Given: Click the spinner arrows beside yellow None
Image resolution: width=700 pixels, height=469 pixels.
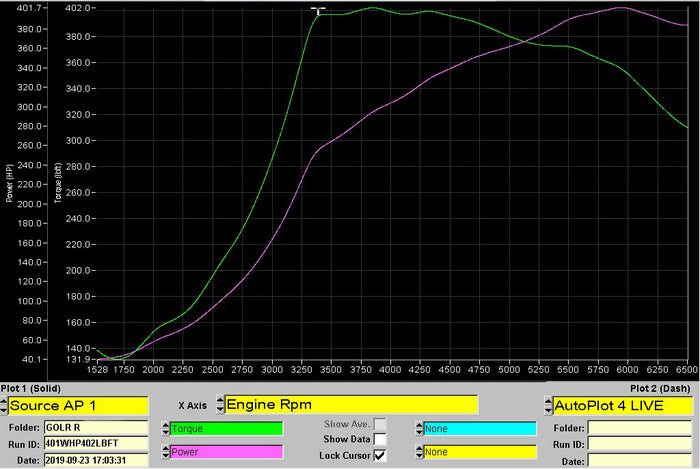Looking at the screenshot, I should coord(418,452).
